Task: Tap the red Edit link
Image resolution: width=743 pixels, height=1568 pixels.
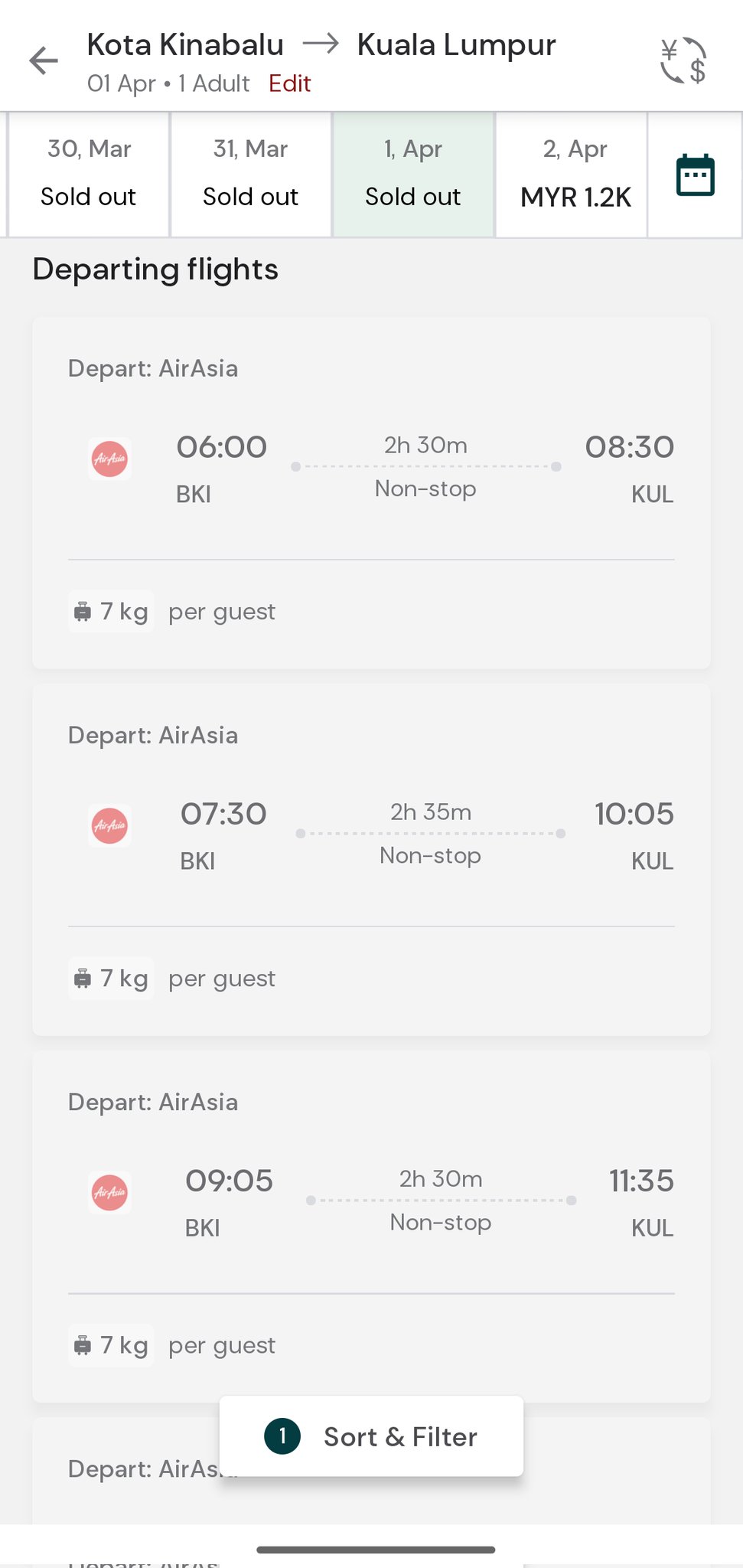Action: [289, 83]
